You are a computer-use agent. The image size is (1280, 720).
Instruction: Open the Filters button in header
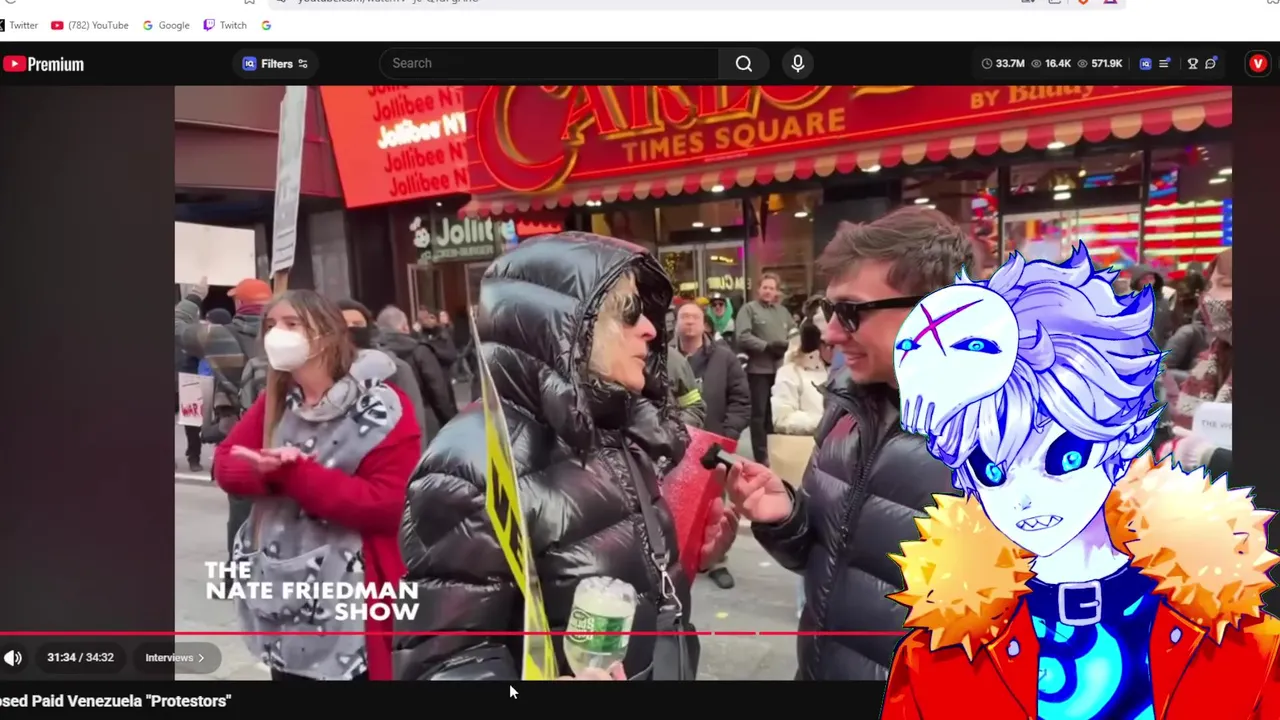point(276,64)
